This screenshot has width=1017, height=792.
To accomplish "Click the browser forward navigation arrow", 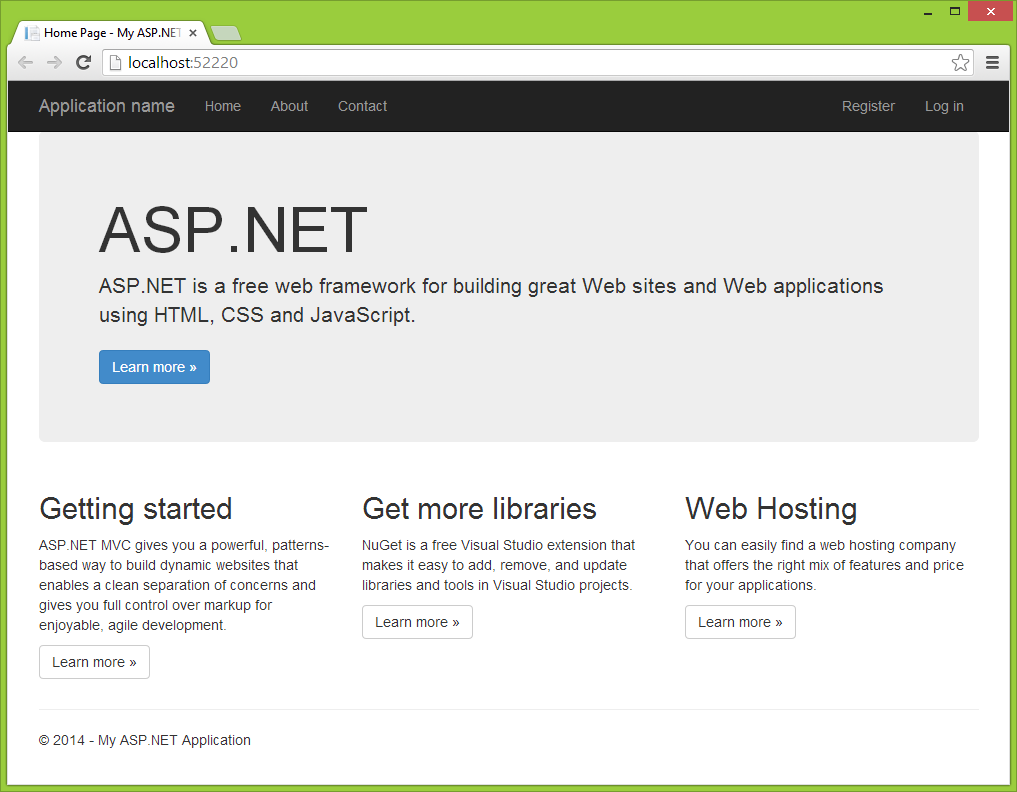I will click(x=54, y=62).
